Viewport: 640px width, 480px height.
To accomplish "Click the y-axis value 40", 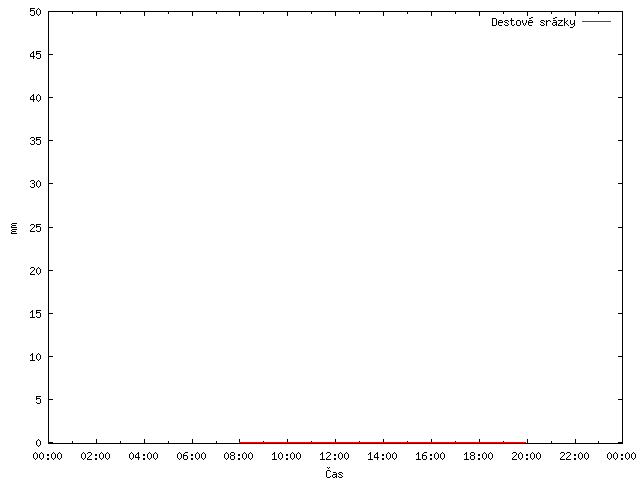I will tap(36, 98).
